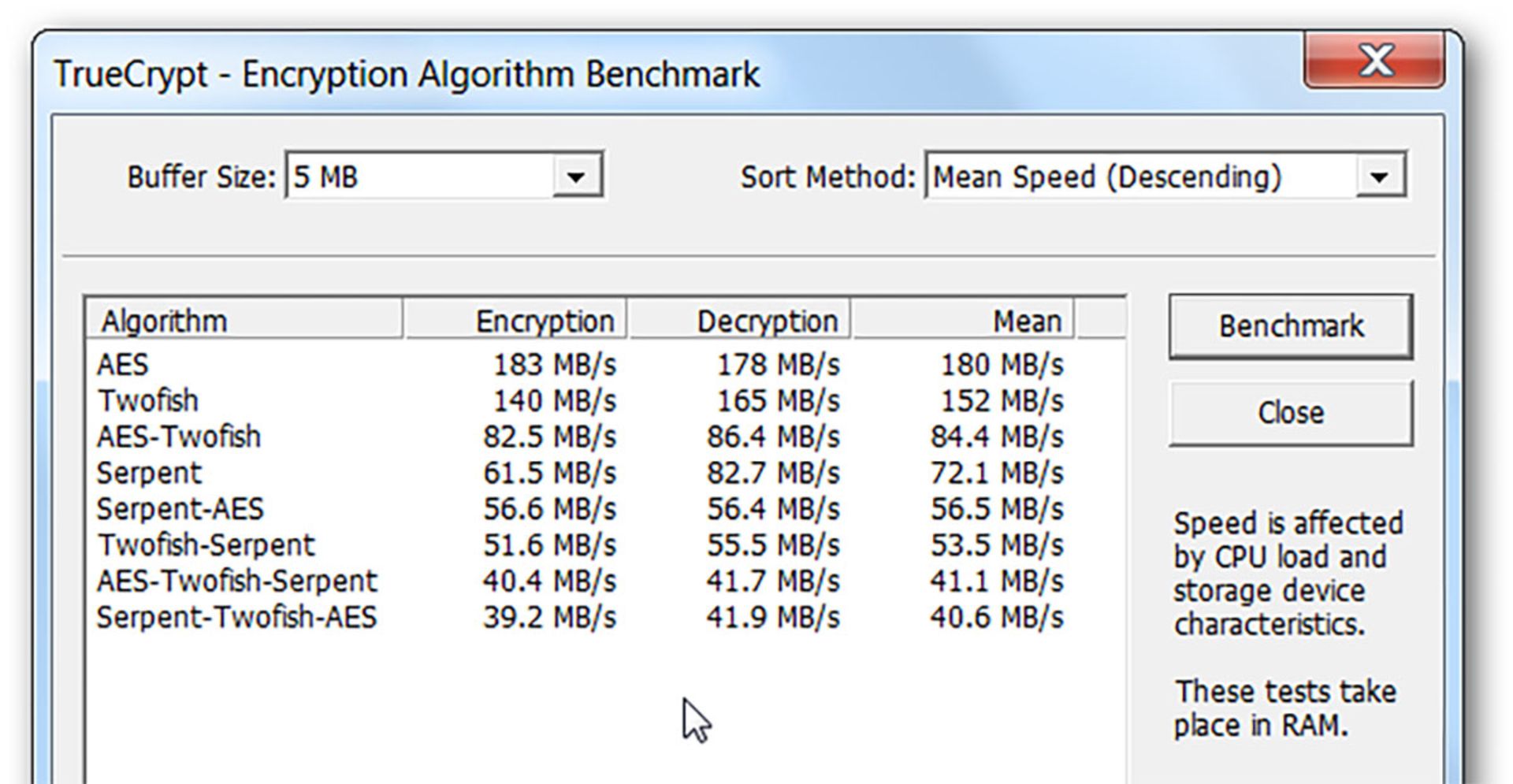This screenshot has width=1513, height=784.
Task: Click the 82.5 MB/s encryption value
Action: (550, 437)
